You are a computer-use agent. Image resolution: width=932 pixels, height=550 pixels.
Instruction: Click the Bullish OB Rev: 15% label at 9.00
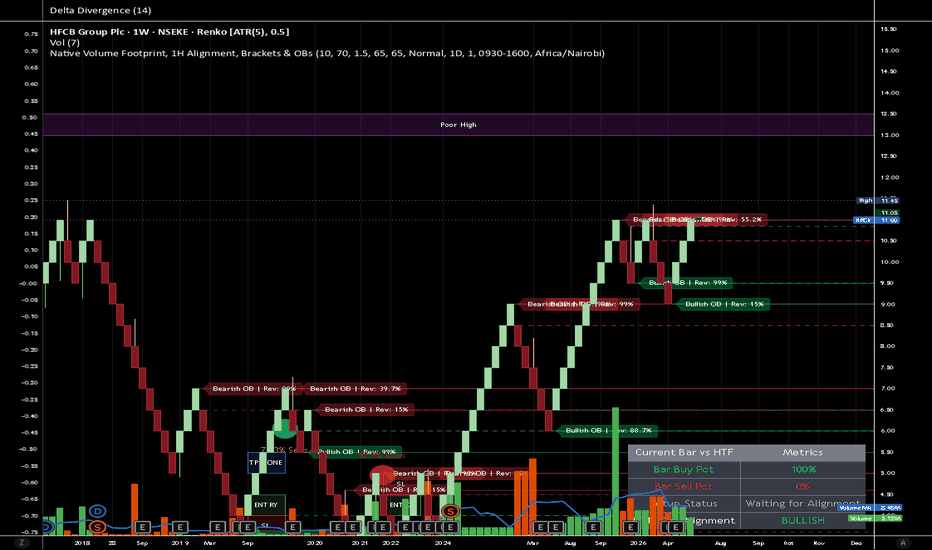point(724,304)
